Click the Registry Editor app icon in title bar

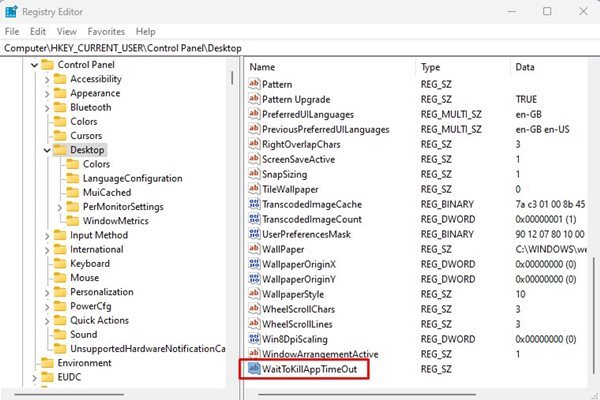coord(11,12)
